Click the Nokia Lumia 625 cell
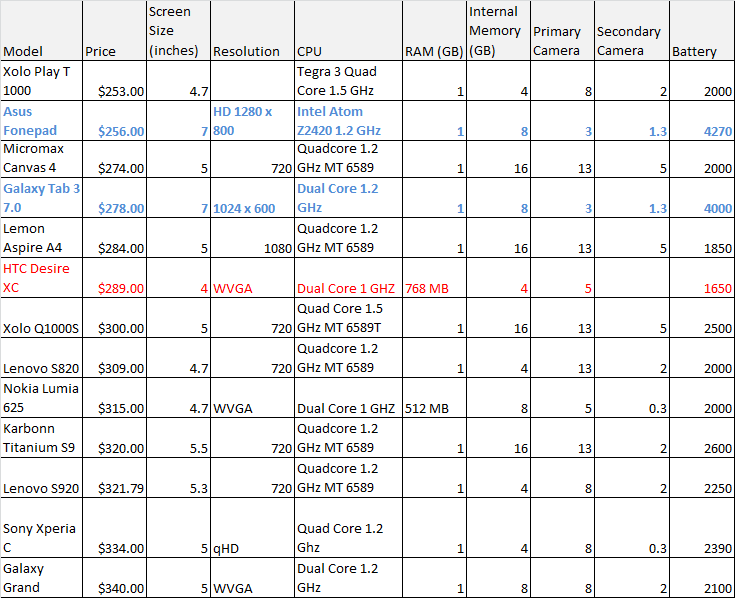Viewport: 735px width, 598px height. click(x=41, y=398)
